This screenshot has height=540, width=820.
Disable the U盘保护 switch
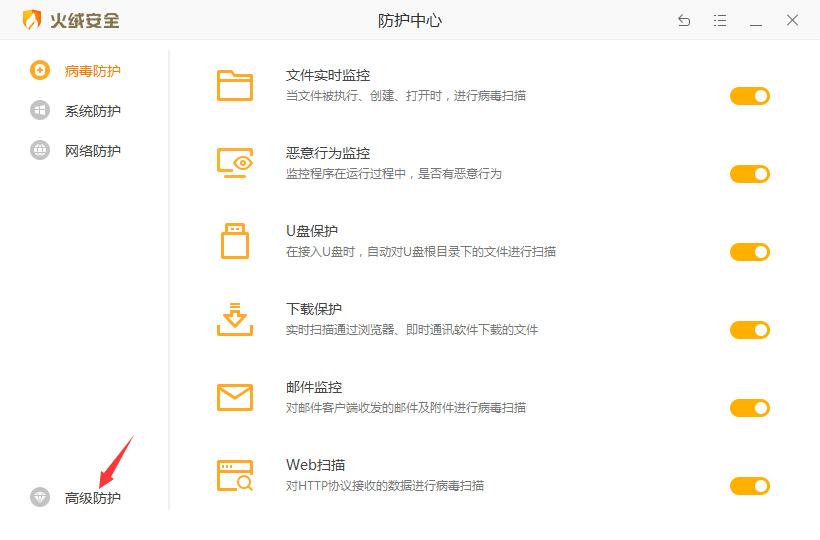coord(750,252)
